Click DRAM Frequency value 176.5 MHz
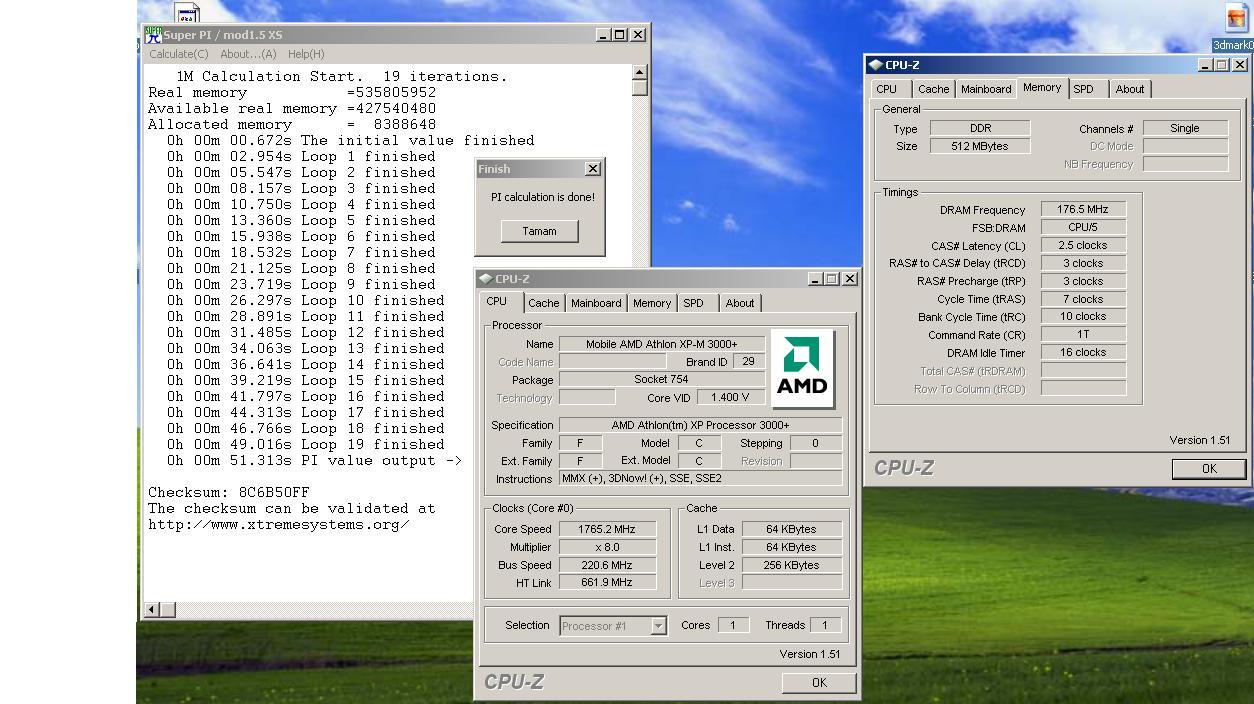Screen dimensions: 1254x704 coord(1083,210)
